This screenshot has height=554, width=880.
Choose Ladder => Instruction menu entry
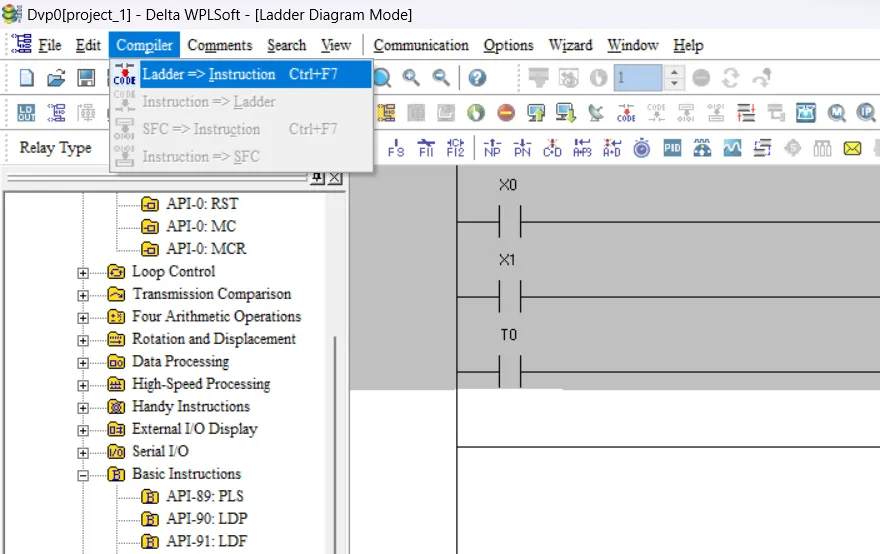241,74
